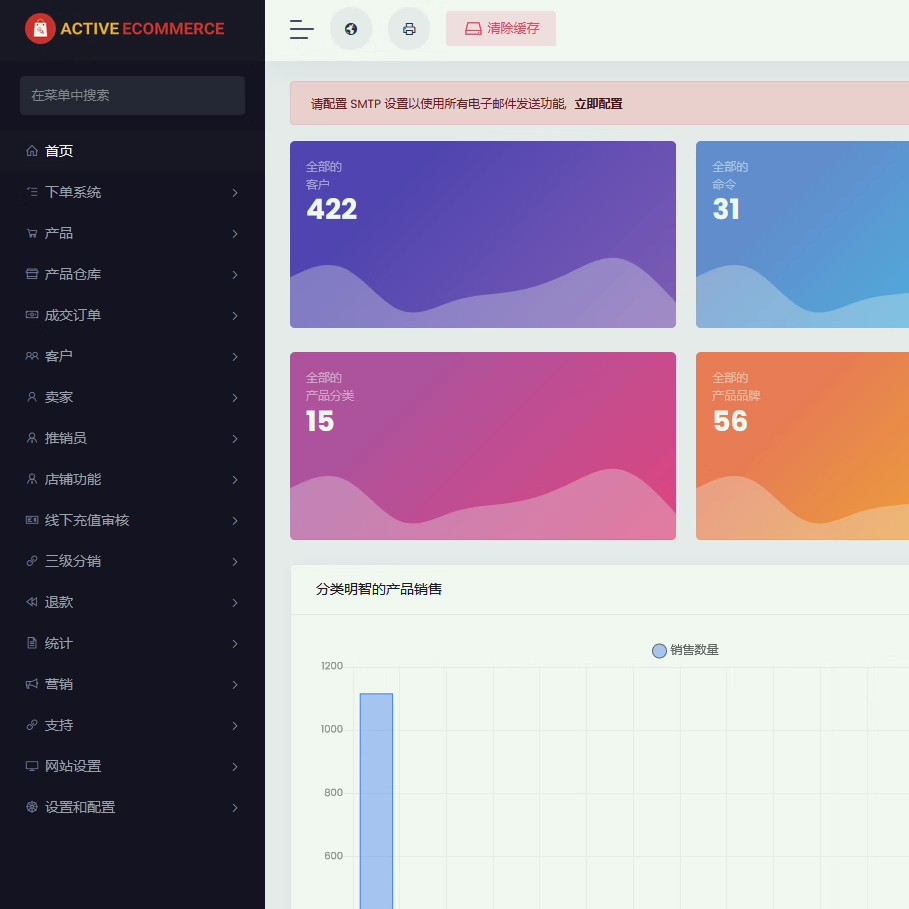This screenshot has height=909, width=909.
Task: Click the megaphone icon beside 营销
Action: click(x=32, y=685)
